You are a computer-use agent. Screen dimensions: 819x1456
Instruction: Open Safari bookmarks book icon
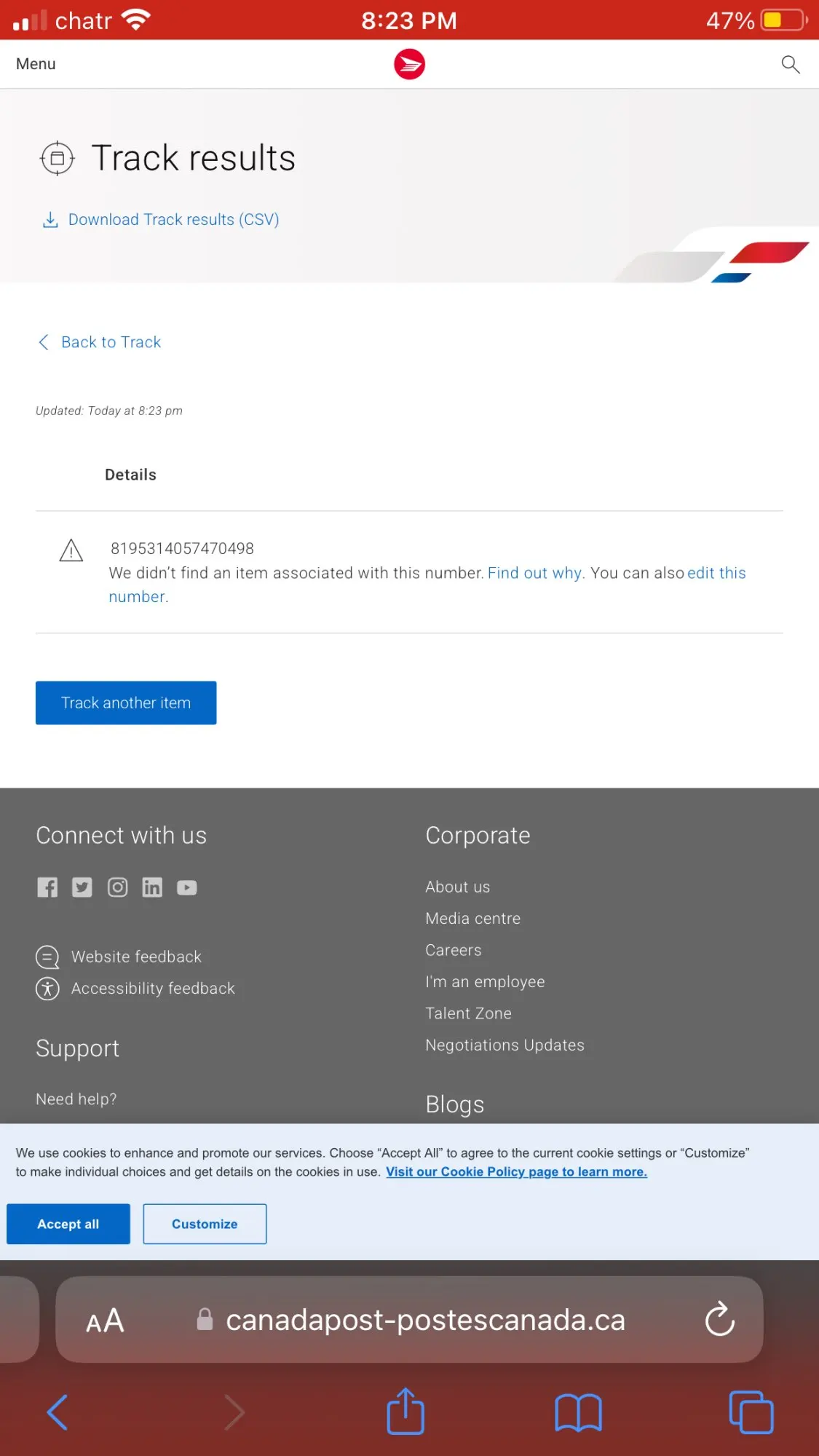[x=578, y=1413]
